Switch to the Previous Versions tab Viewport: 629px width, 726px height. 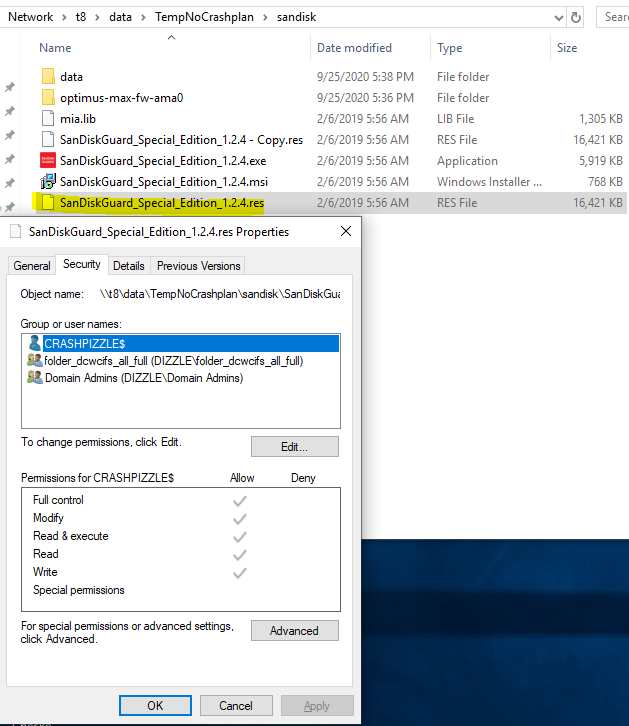pyautogui.click(x=198, y=266)
